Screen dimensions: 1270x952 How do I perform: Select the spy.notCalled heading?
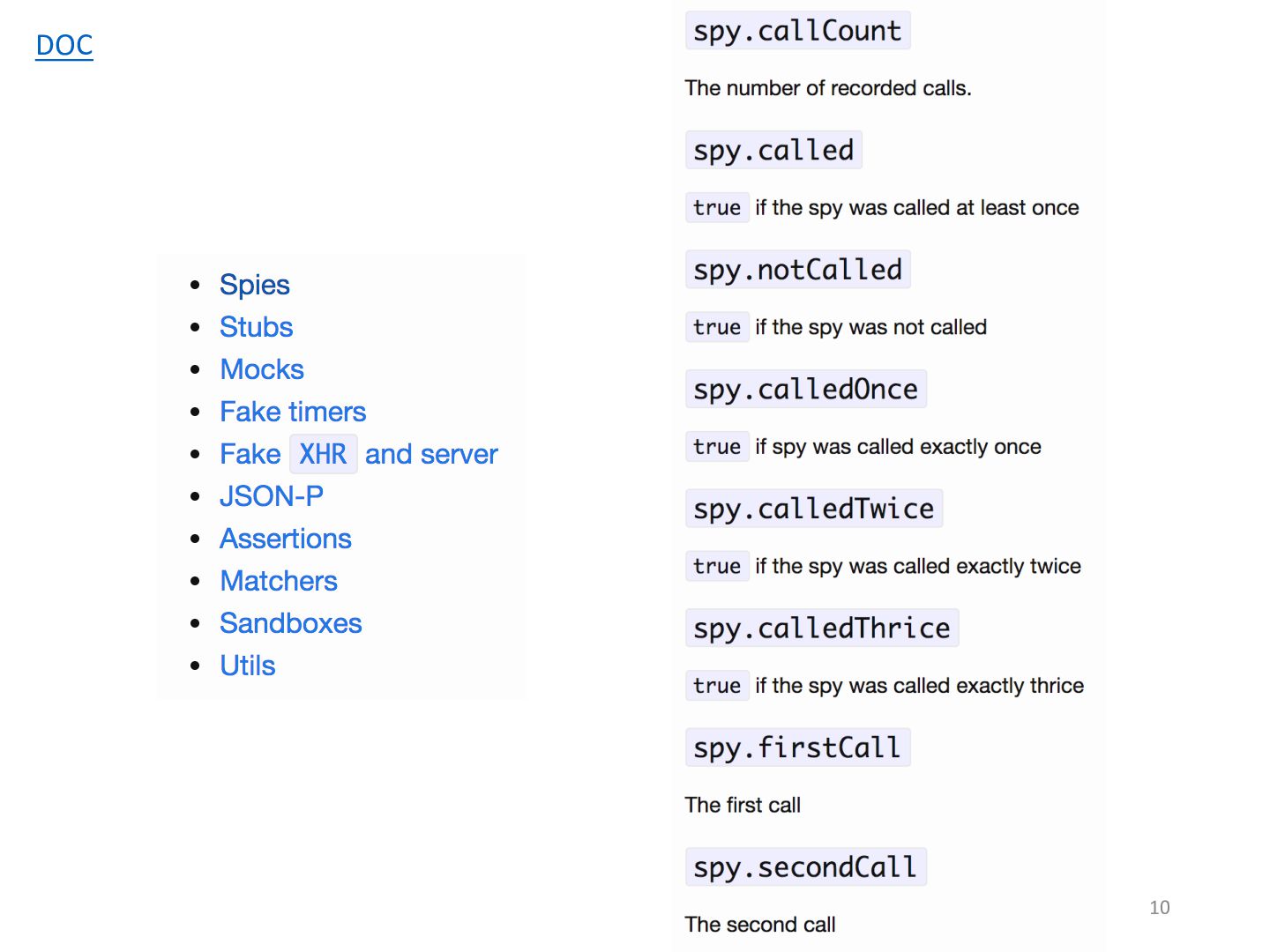(x=797, y=270)
